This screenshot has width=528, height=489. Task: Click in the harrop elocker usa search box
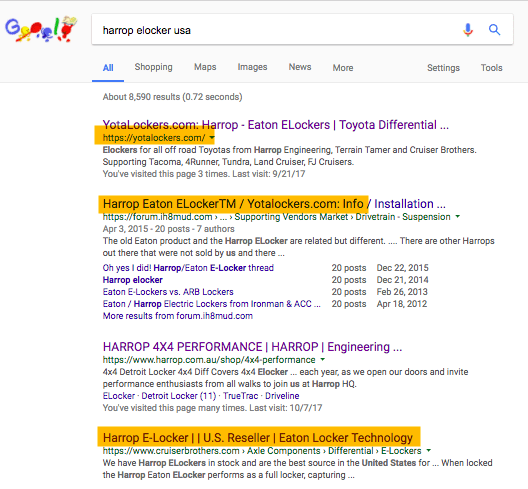point(276,30)
